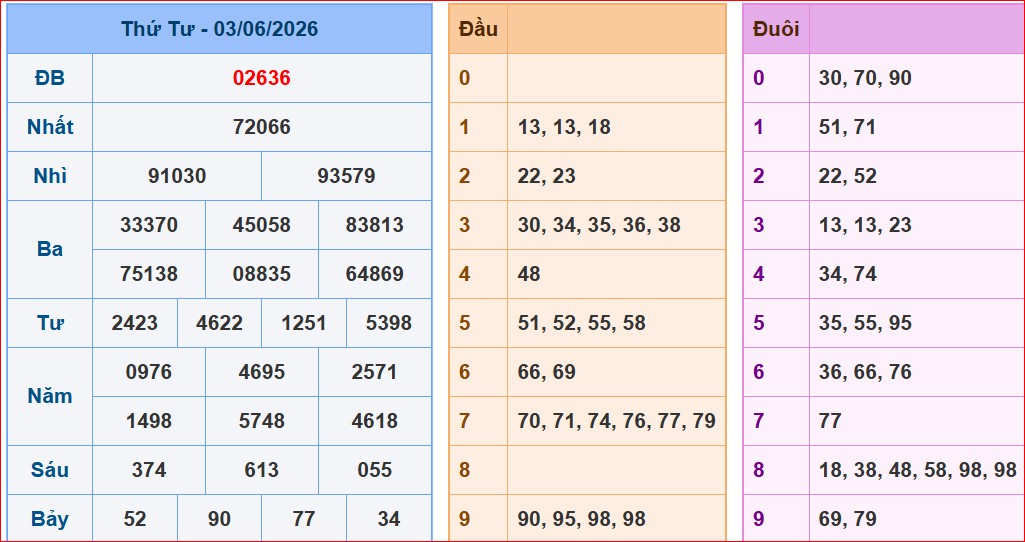Select Năm prize number 4618
The width and height of the screenshot is (1025, 542).
coord(375,421)
